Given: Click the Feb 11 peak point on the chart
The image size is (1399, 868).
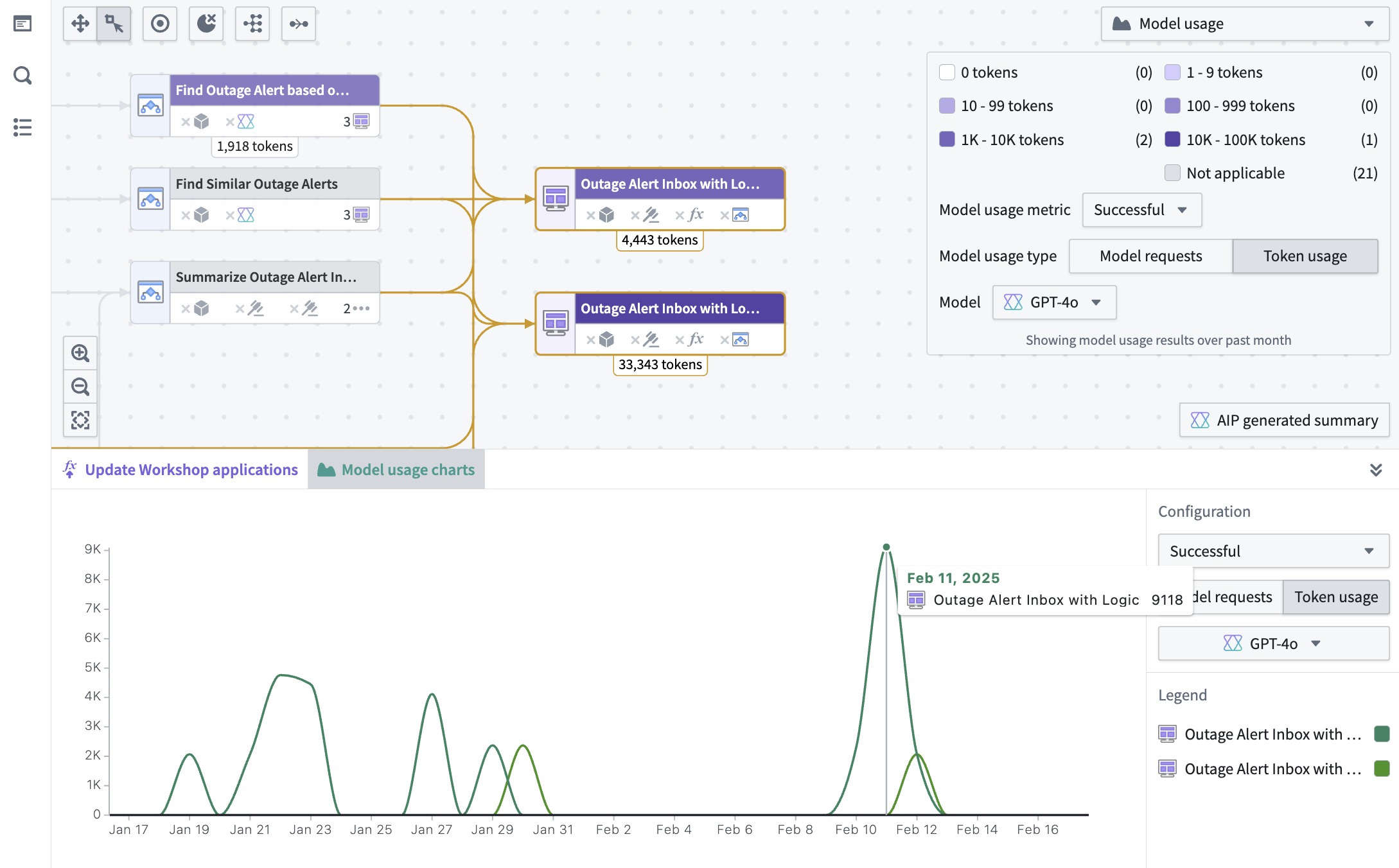Looking at the screenshot, I should point(886,548).
